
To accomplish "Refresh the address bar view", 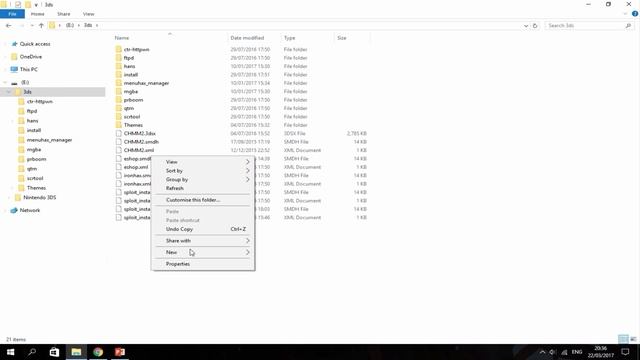I will pos(535,25).
